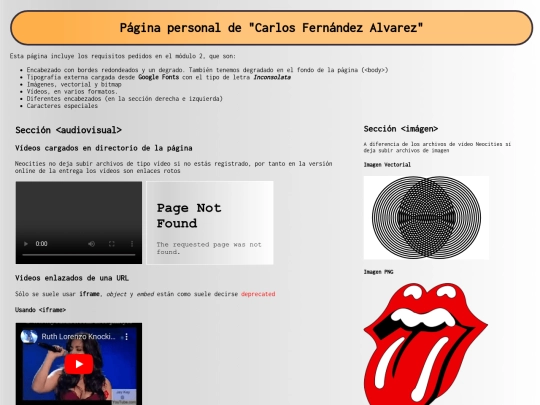
Task: Click 'Vídeos, en varios formatos.' list item
Action: tap(72, 92)
